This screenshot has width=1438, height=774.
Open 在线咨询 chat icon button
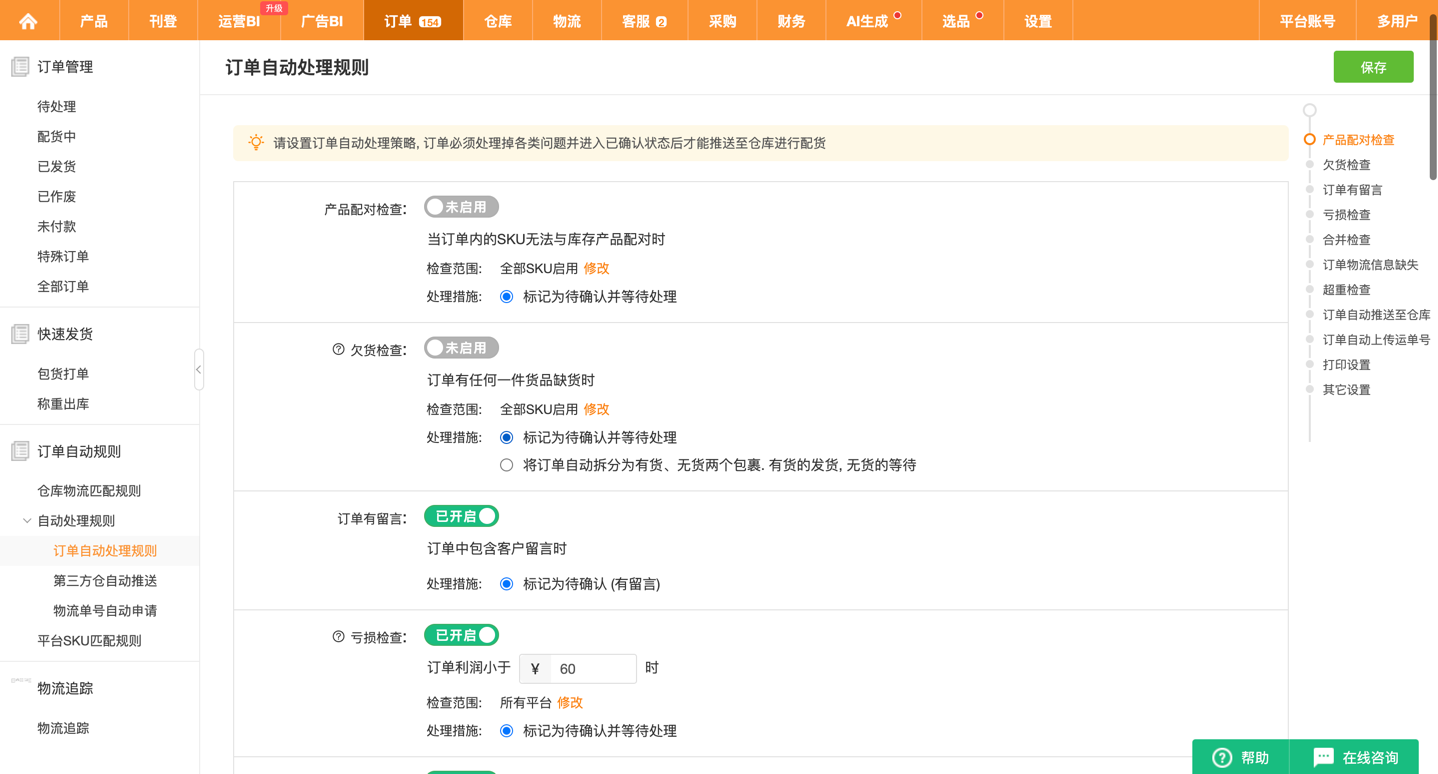pos(1323,758)
